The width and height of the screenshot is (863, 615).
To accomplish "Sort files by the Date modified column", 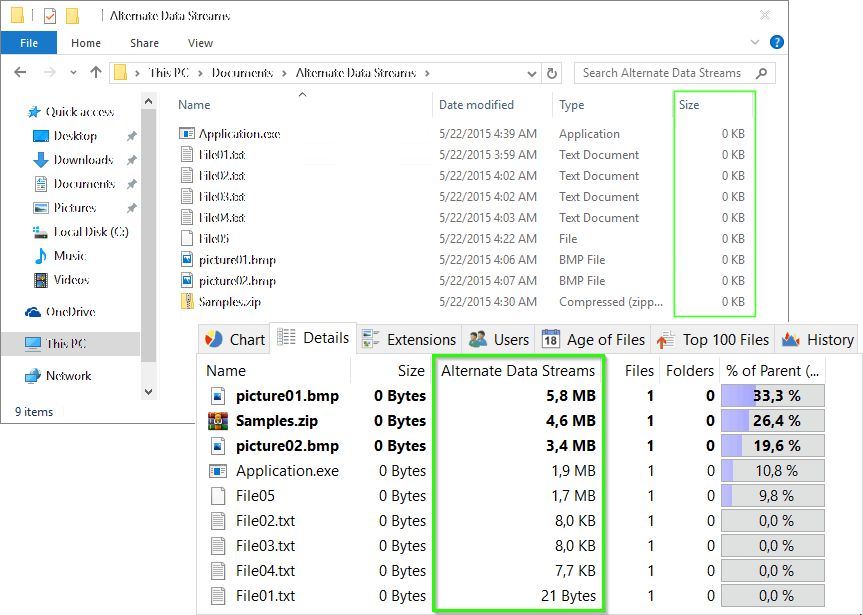I will [477, 104].
